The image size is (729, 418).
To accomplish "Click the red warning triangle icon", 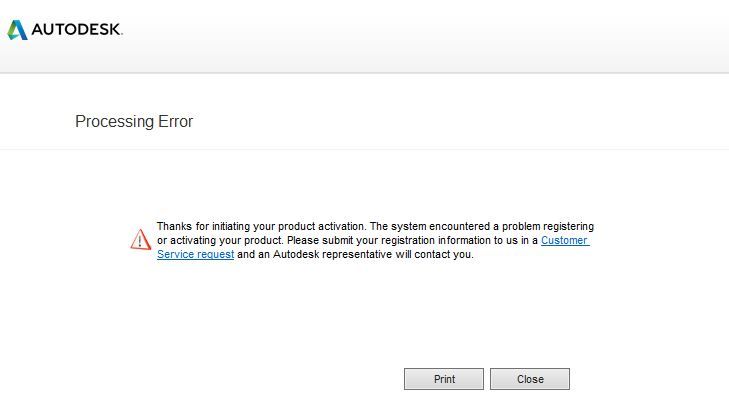I will coord(140,239).
